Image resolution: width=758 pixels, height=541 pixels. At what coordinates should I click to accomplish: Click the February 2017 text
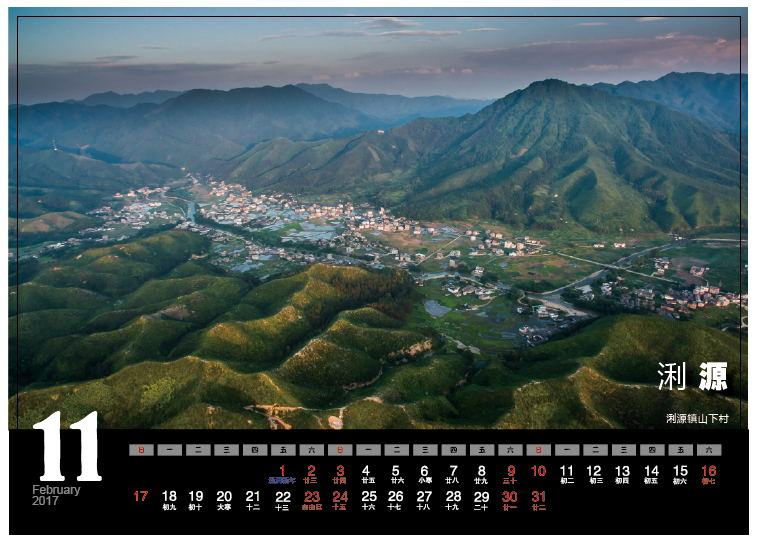coord(56,495)
